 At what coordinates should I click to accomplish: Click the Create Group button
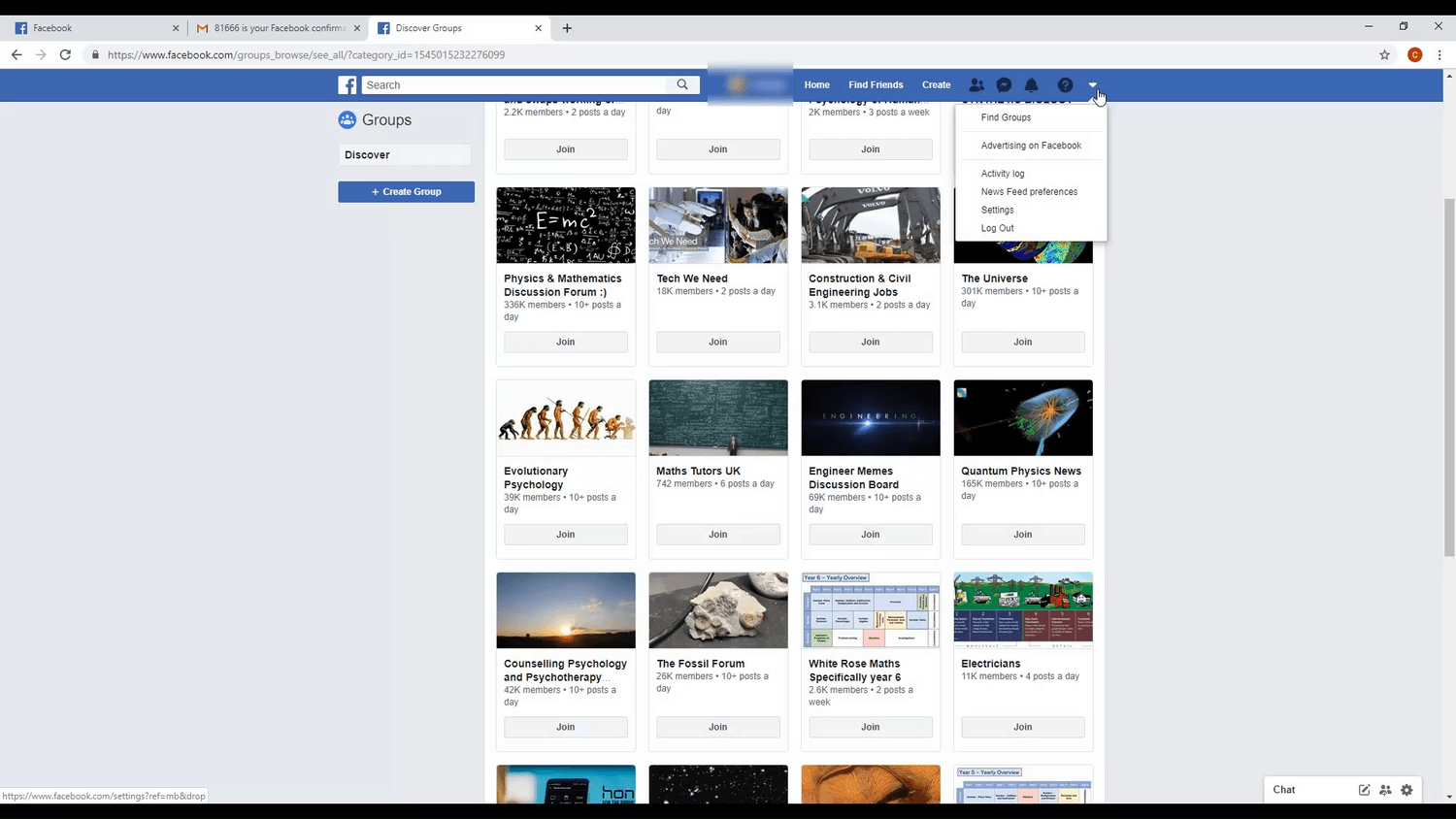tap(407, 192)
